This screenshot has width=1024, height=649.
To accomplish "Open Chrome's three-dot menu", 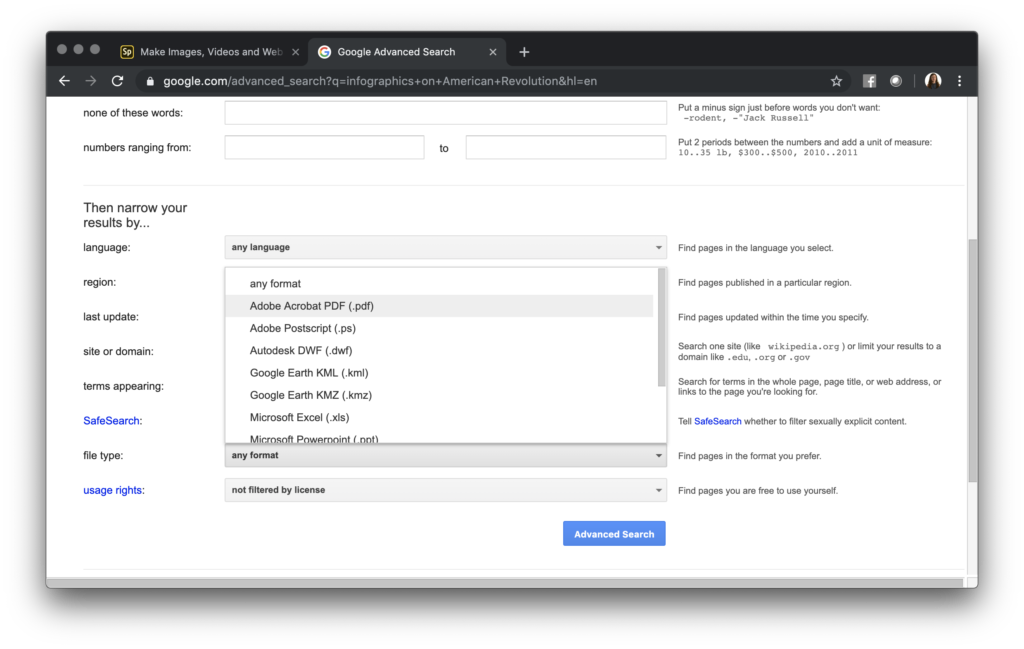I will click(959, 81).
